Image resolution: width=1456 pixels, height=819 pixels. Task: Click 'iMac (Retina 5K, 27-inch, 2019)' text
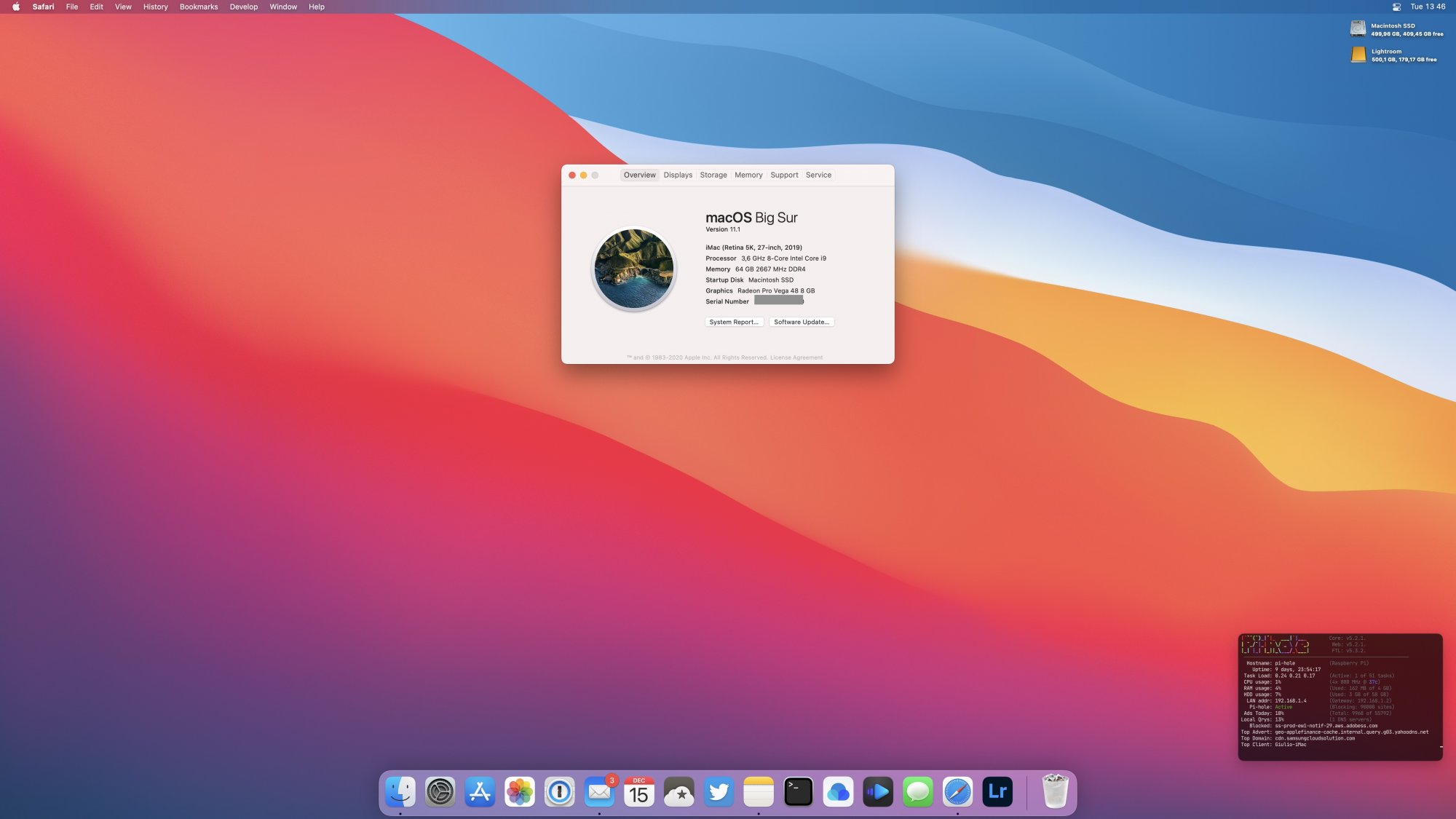pyautogui.click(x=753, y=248)
